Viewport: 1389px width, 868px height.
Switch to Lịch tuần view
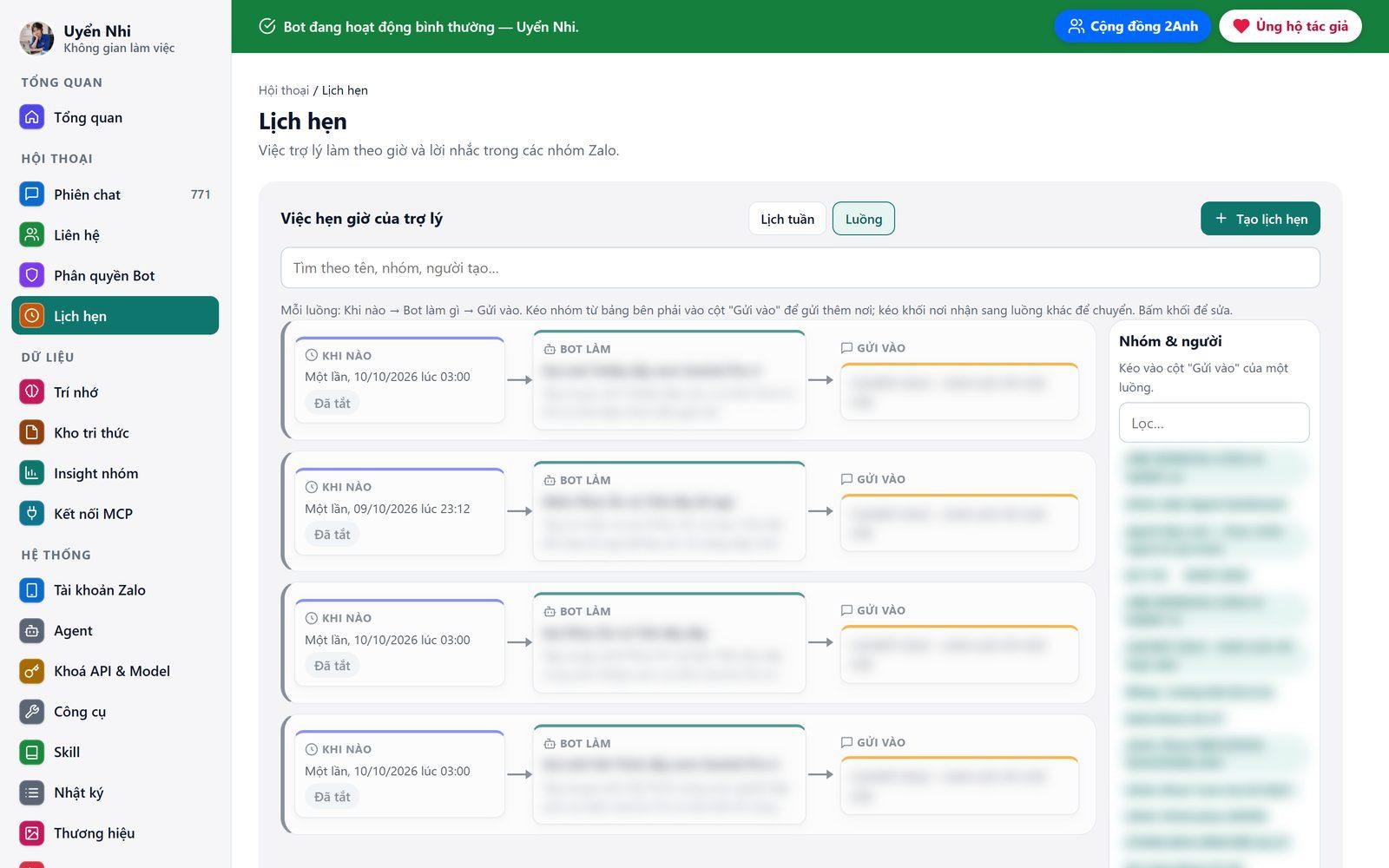(787, 219)
